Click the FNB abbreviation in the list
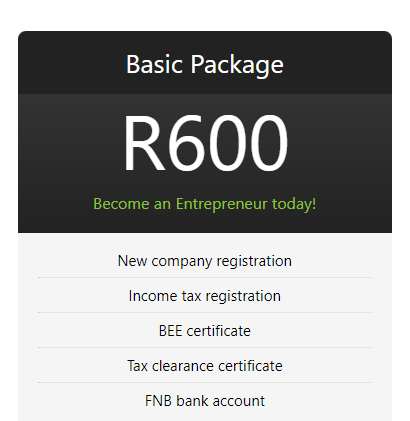410x421 pixels. (x=158, y=401)
